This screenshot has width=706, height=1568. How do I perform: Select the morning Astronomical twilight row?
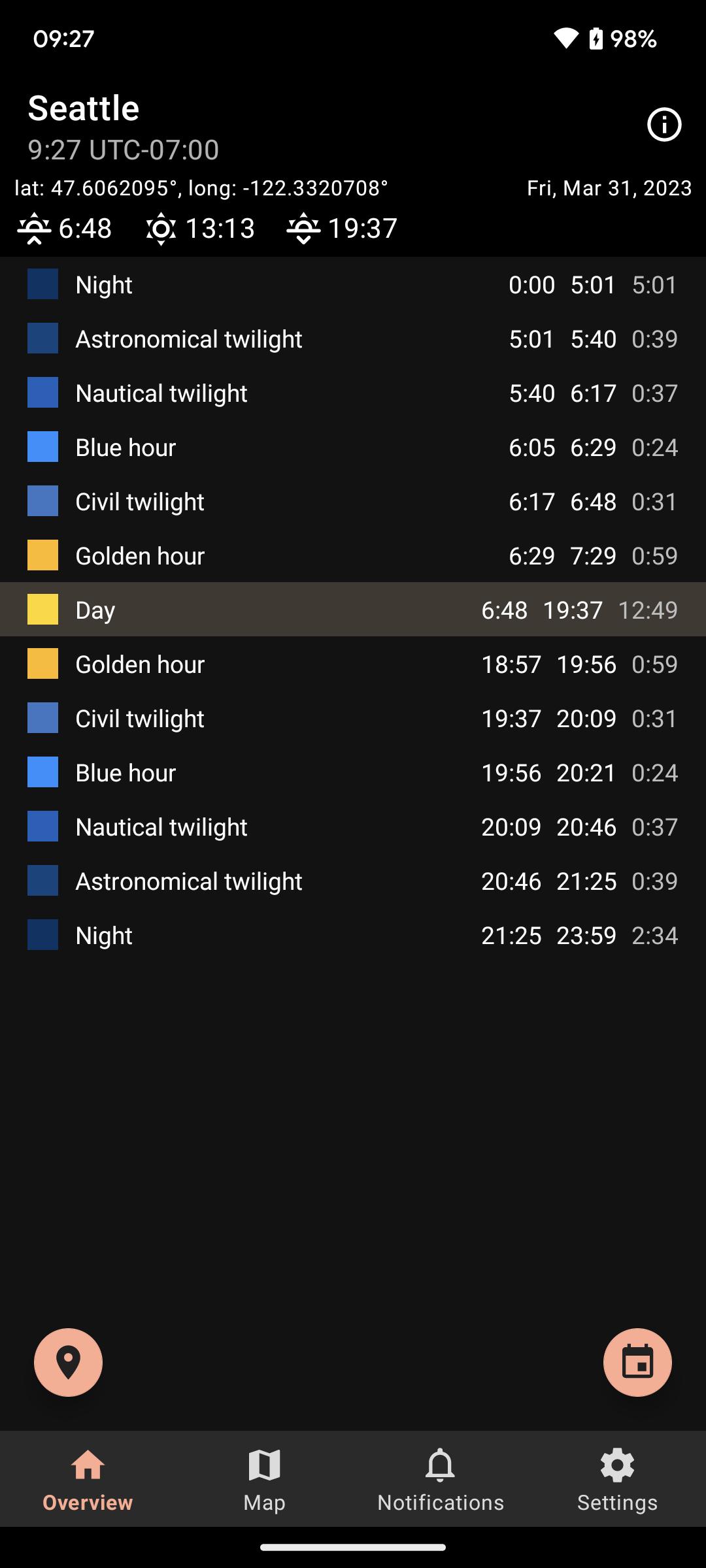coord(353,339)
